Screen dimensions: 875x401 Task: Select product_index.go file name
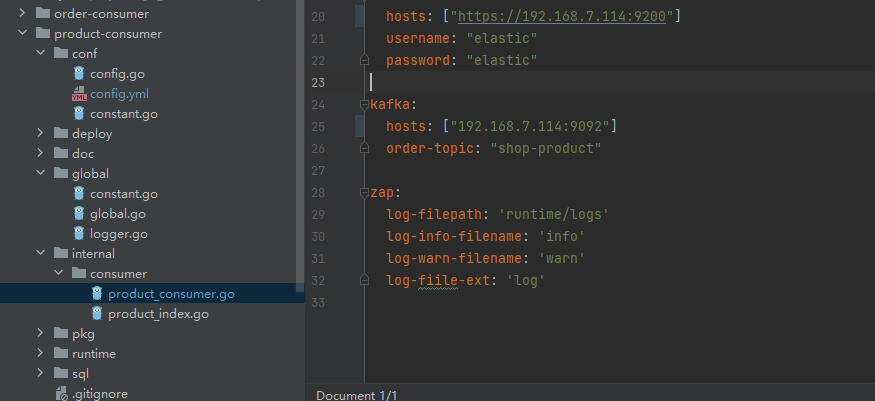coord(158,314)
